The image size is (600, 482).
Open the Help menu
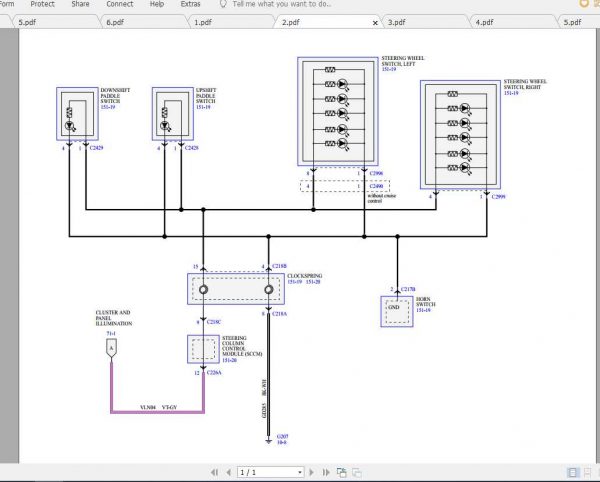click(156, 4)
